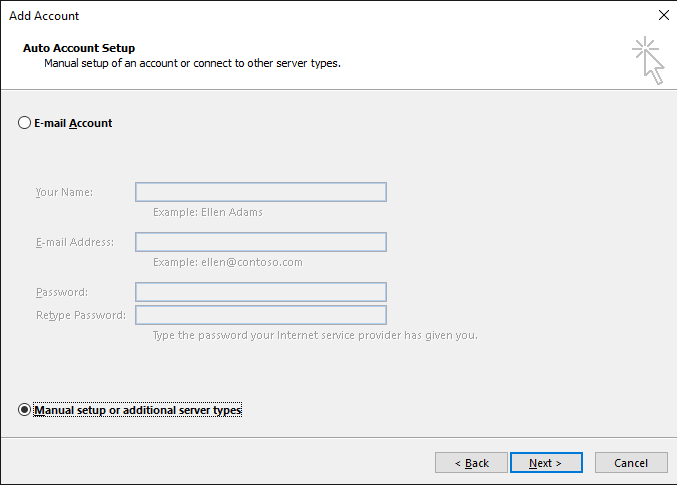Click the Retype Password label
Image resolution: width=677 pixels, height=485 pixels.
[81, 315]
